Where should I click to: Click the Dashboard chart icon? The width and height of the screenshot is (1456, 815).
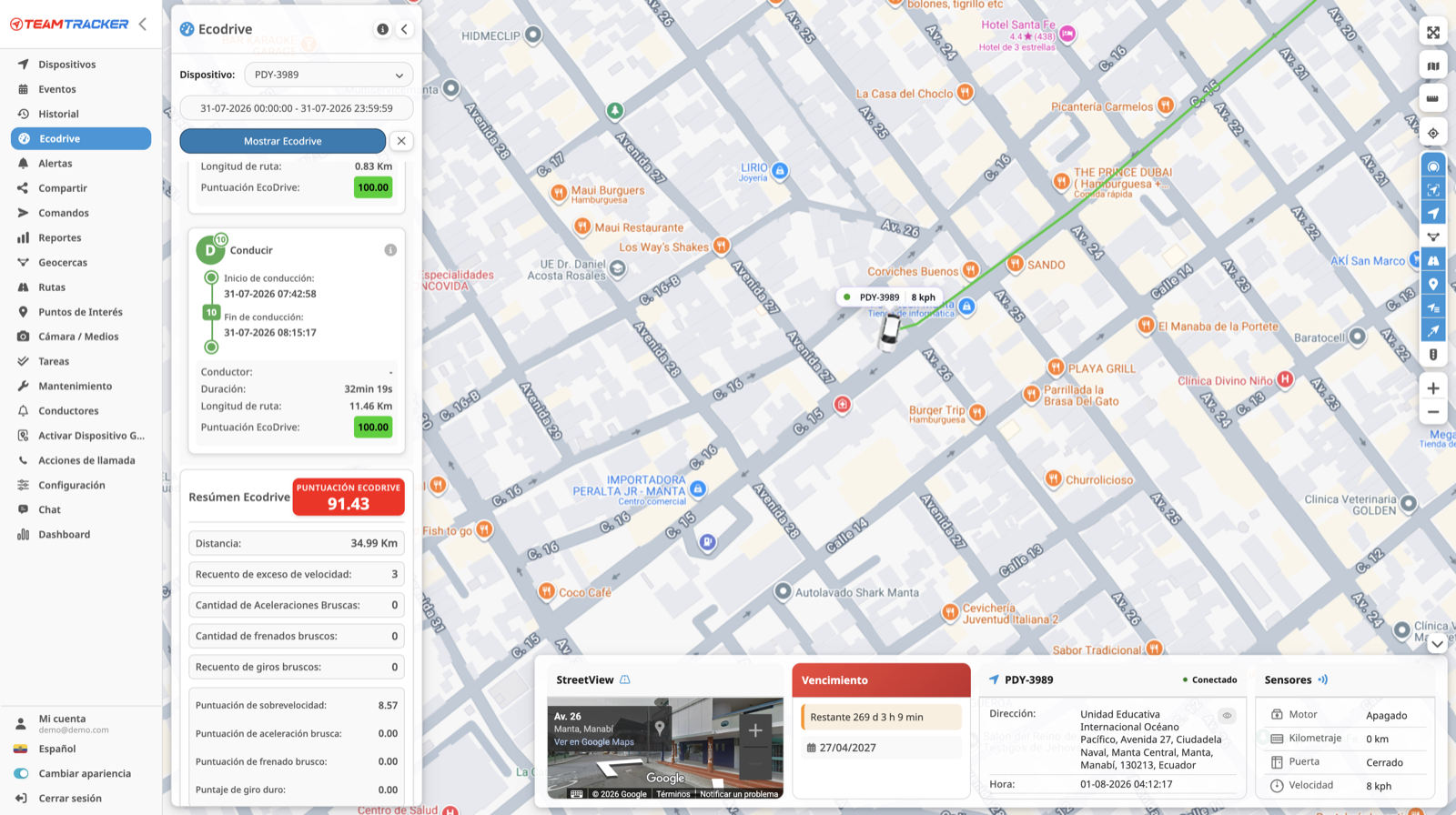coord(23,534)
